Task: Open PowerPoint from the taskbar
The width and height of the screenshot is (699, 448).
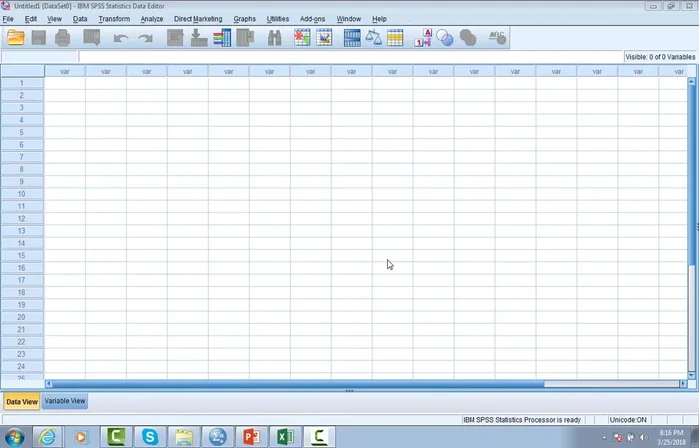Action: (x=251, y=437)
